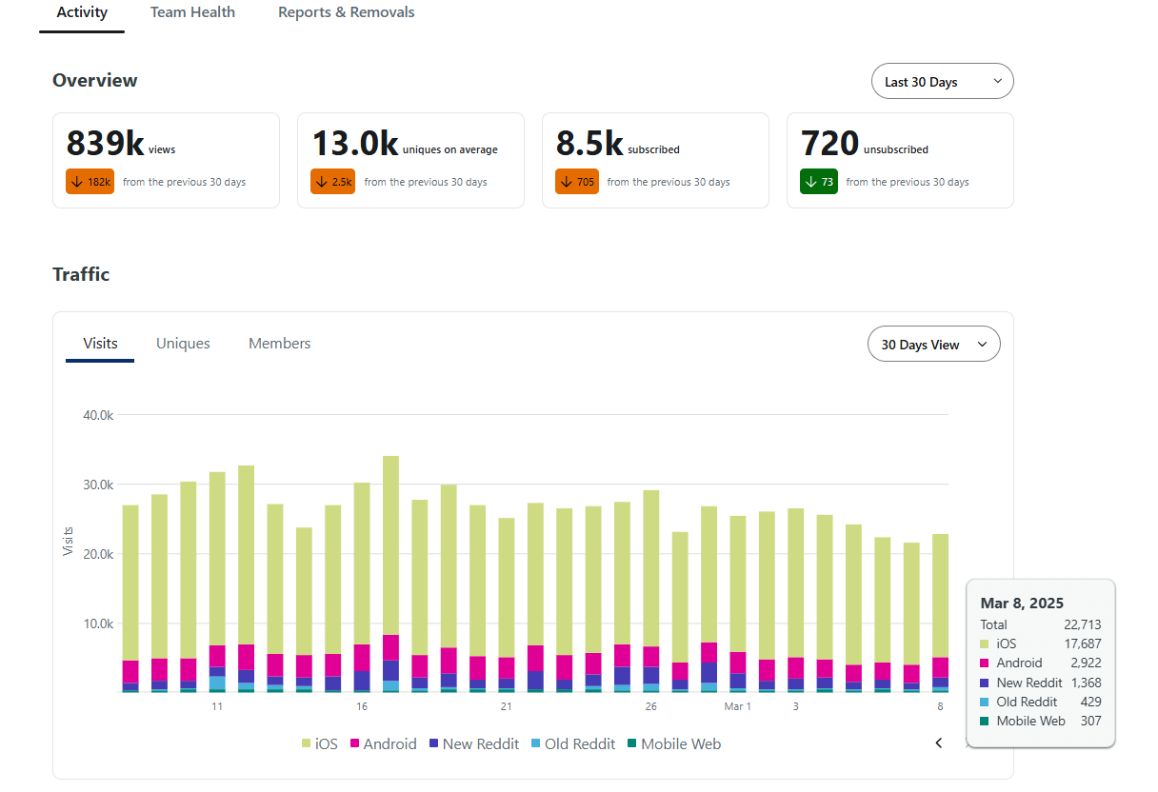
Task: Switch to the Activity tab
Action: click(82, 13)
